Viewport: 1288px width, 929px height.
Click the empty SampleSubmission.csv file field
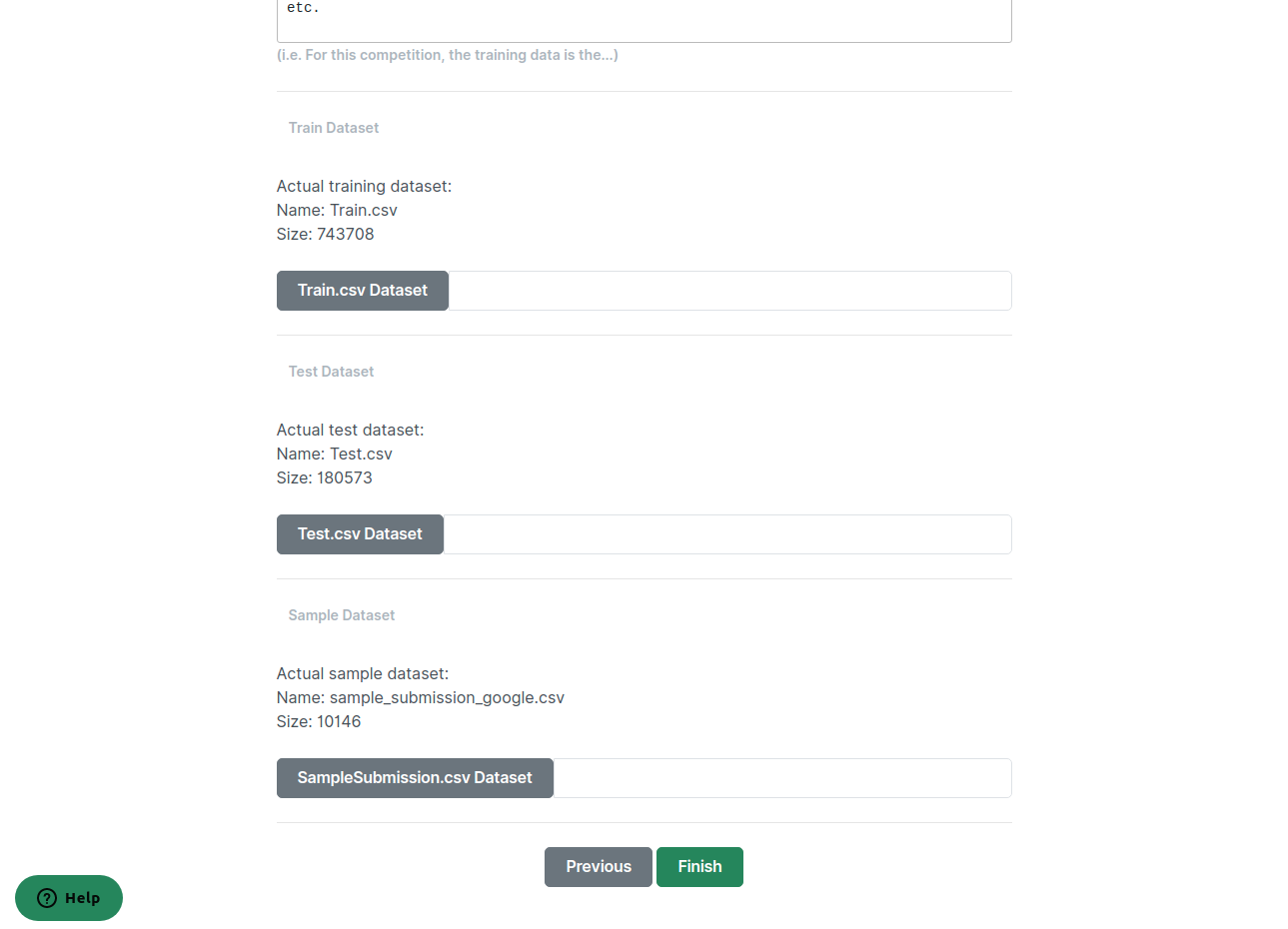click(x=781, y=778)
